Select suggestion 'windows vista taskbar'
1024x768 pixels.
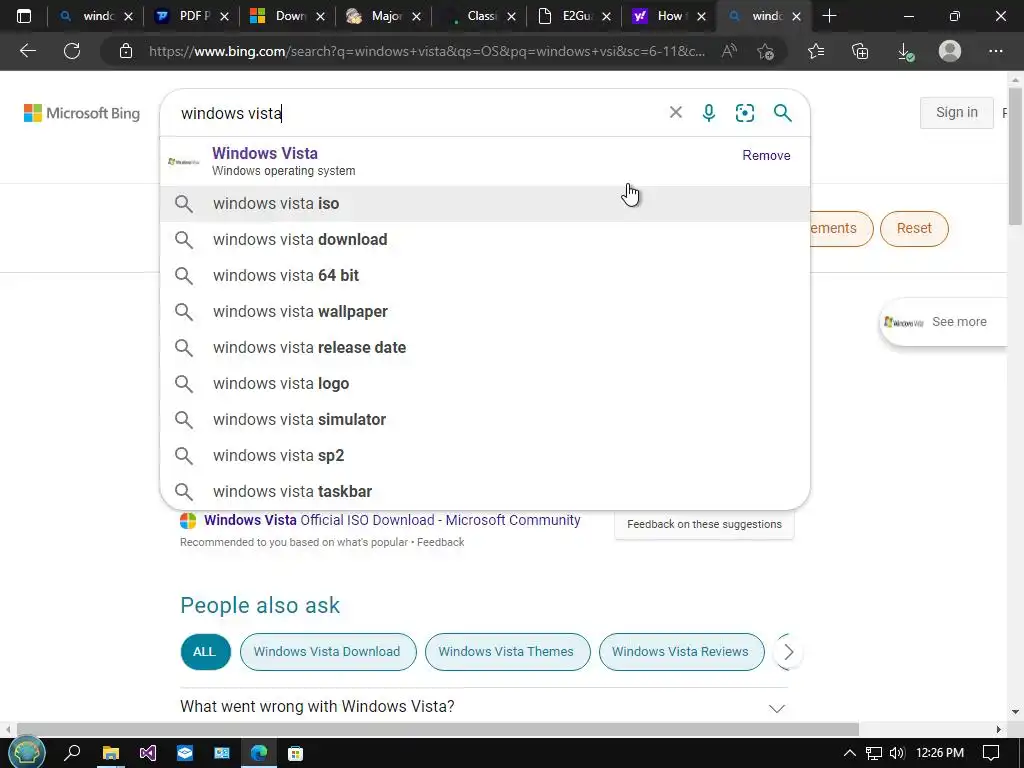(485, 490)
